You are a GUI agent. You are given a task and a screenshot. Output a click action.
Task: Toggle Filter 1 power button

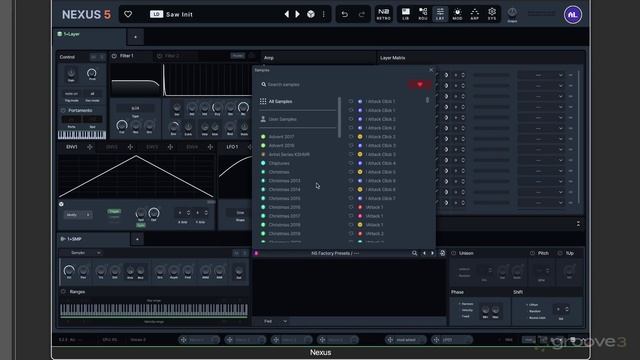pos(114,56)
